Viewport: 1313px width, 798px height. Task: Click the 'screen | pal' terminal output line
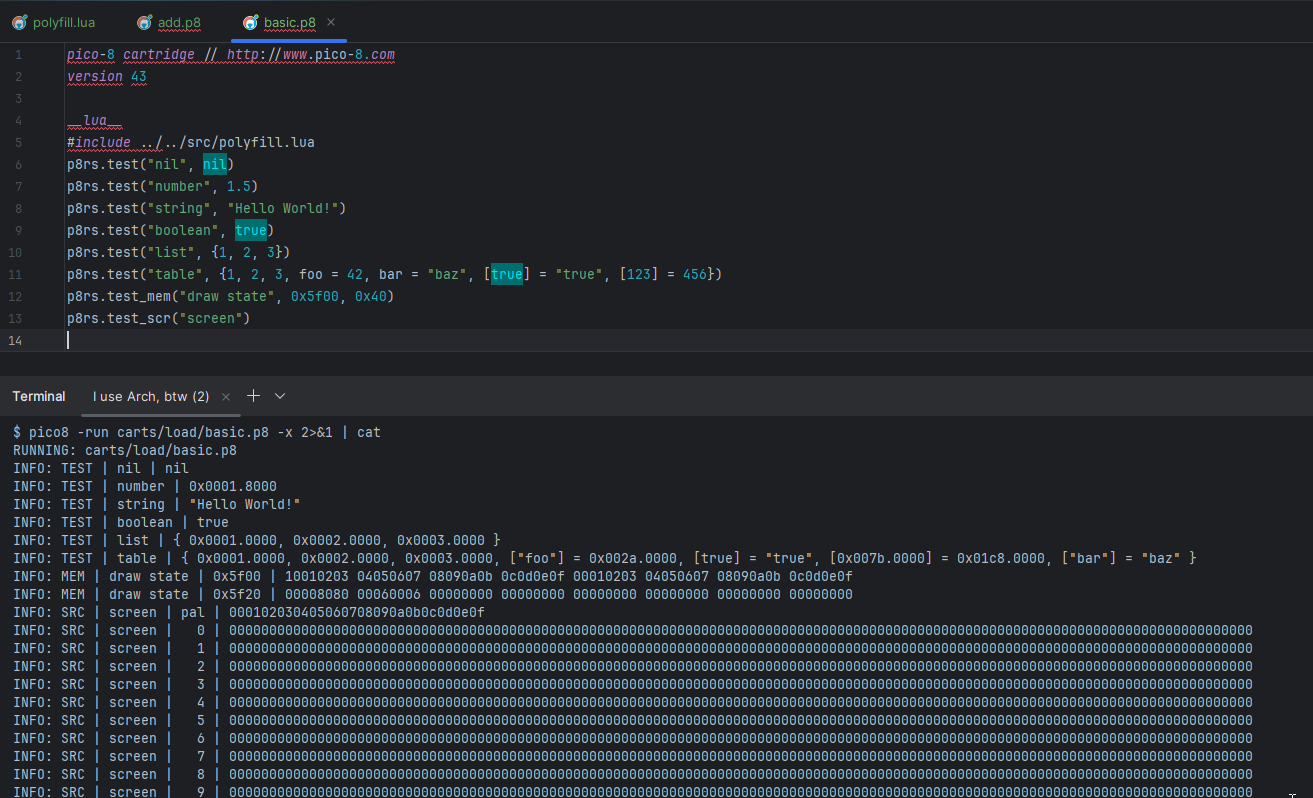point(249,612)
